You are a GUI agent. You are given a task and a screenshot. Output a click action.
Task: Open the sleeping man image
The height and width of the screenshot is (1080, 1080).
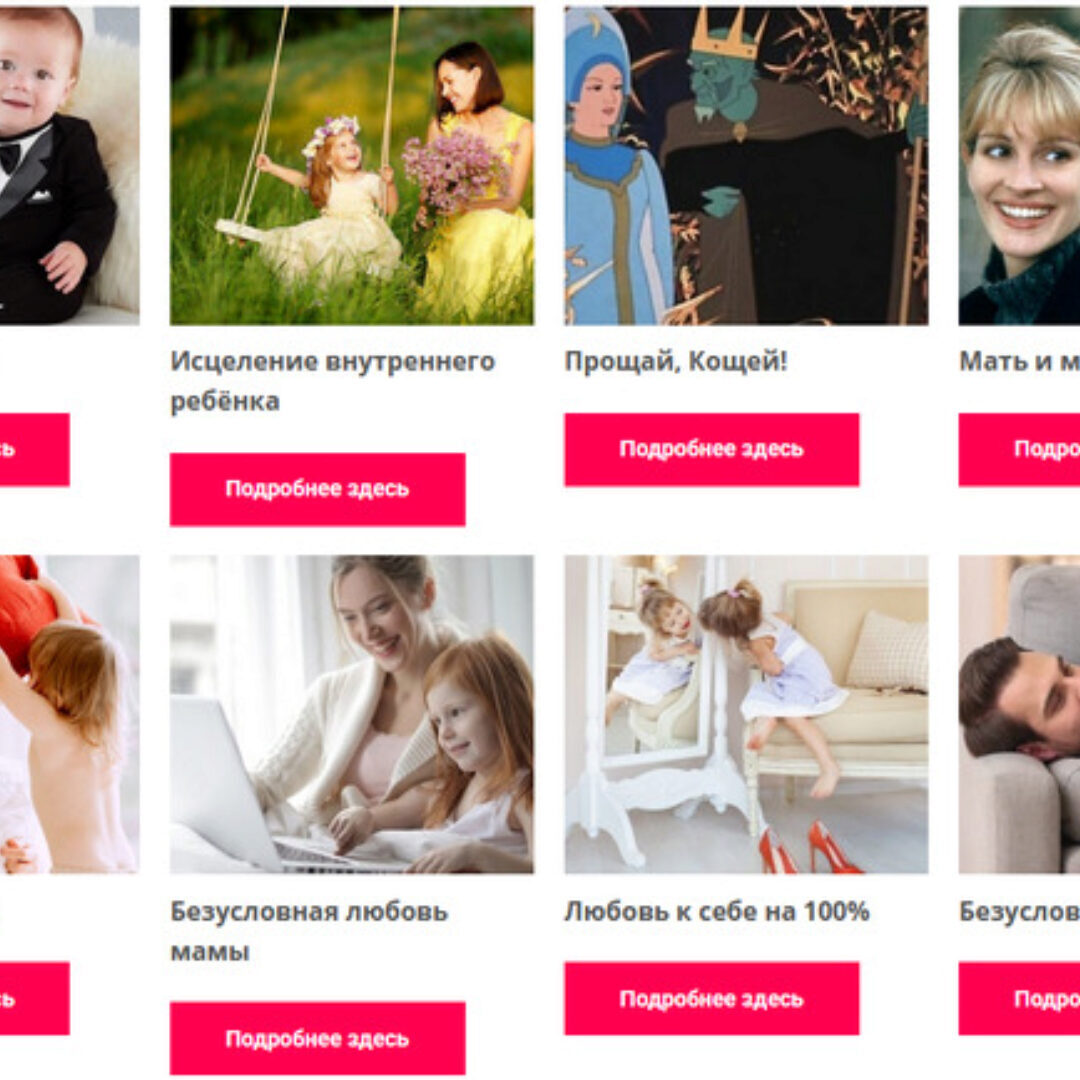click(1019, 714)
